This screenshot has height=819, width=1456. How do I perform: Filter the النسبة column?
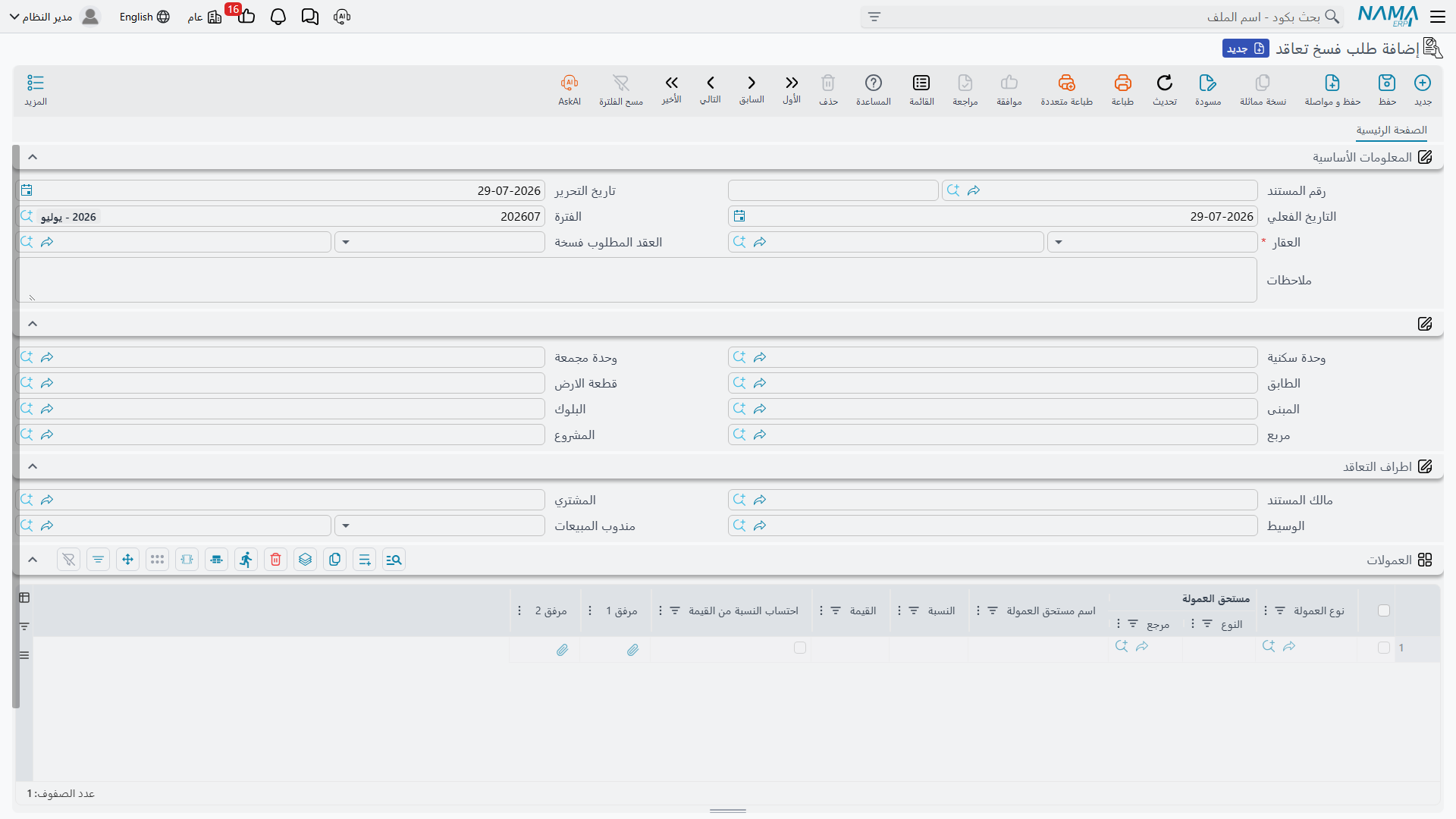tap(914, 610)
